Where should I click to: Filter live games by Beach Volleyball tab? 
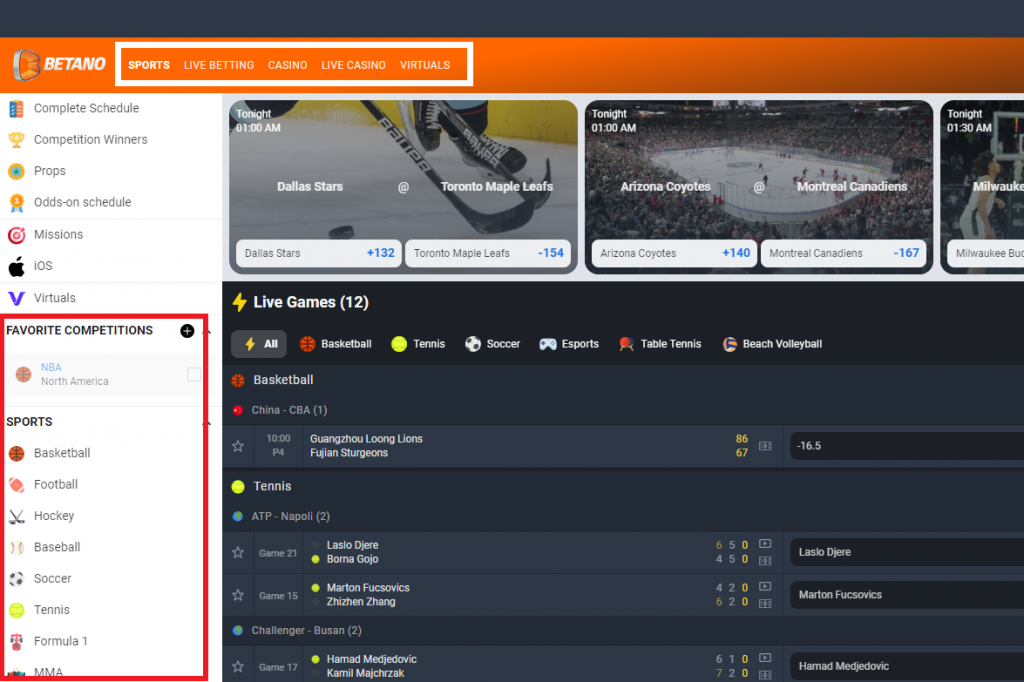click(773, 344)
